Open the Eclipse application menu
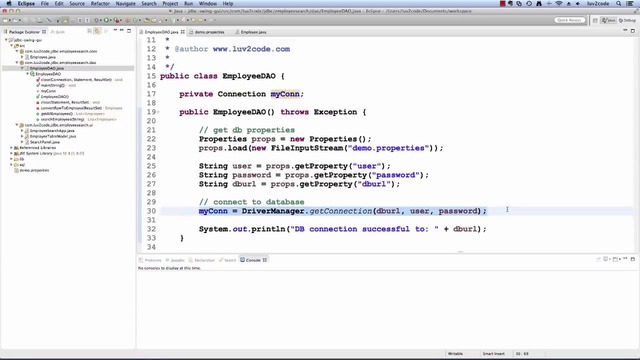The image size is (640, 360). 26,3
